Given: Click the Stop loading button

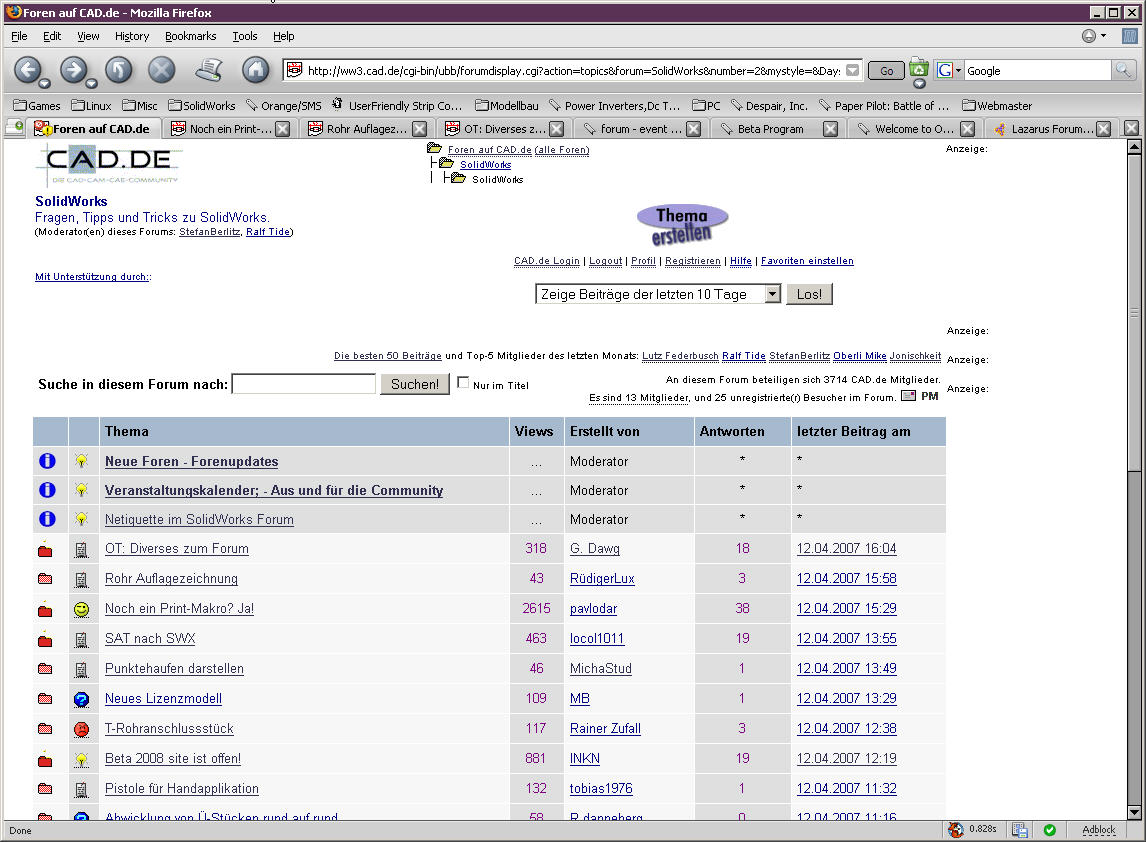Looking at the screenshot, I should tap(162, 70).
